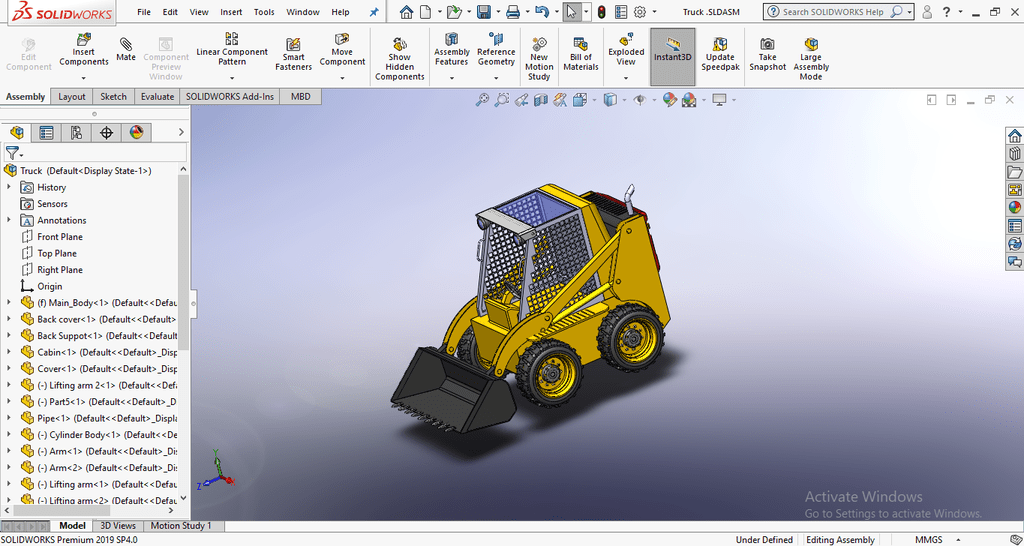
Task: Open PropertyManager tab icon
Action: coord(46,133)
